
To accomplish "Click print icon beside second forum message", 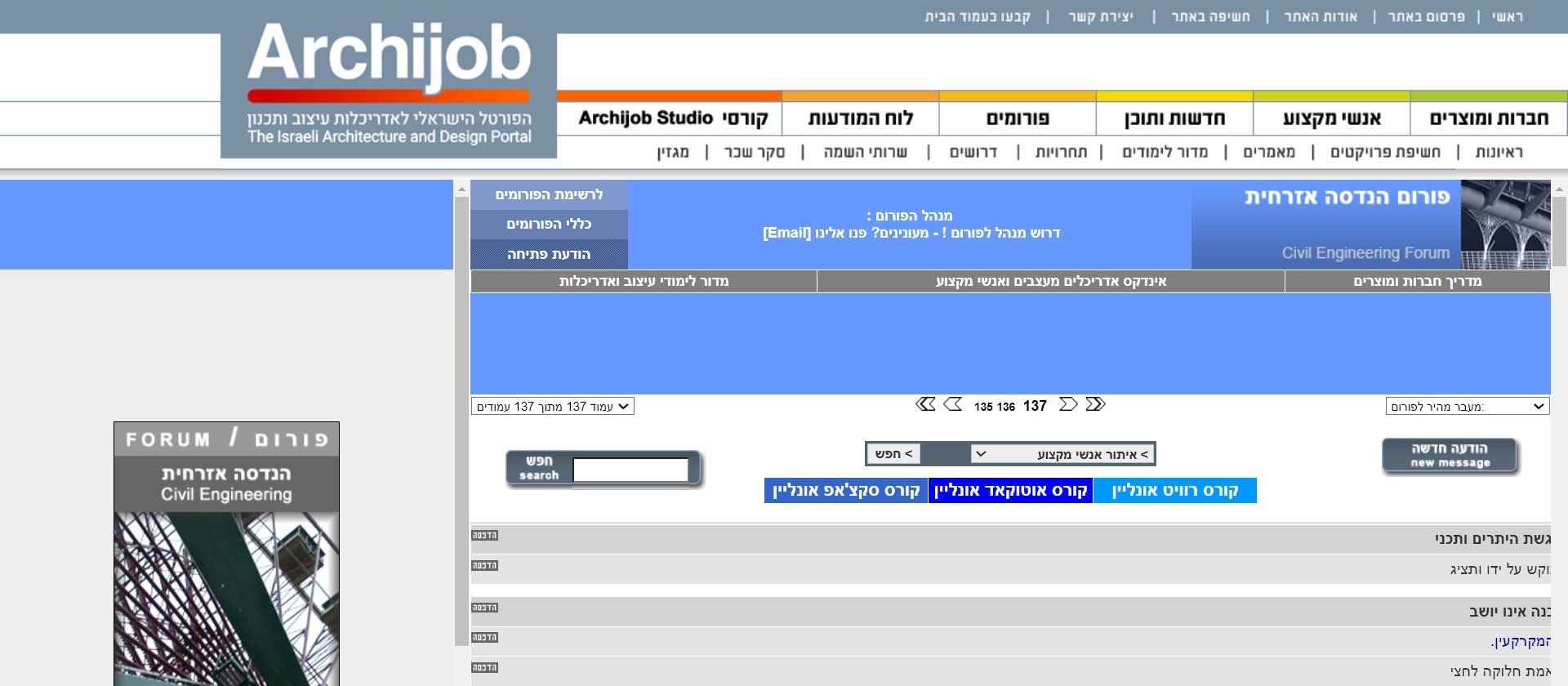I will 485,566.
